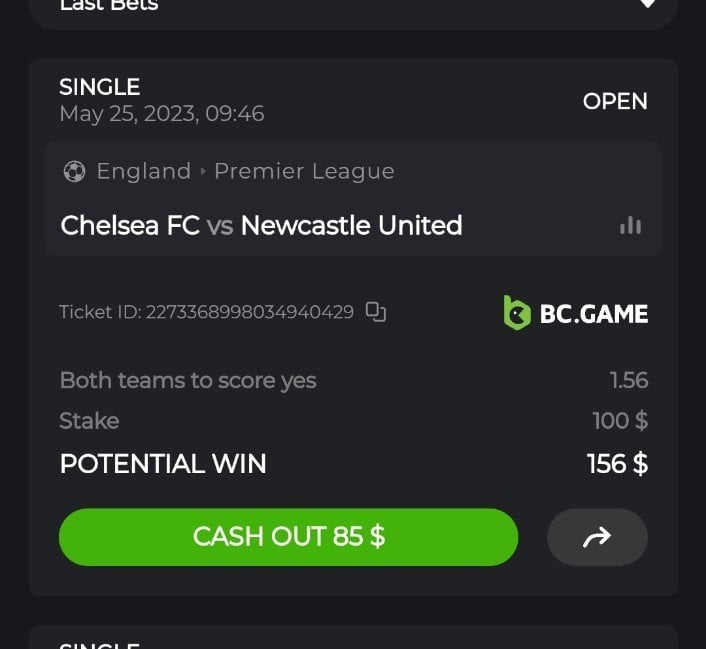Click the share arrow button
706x649 pixels.
point(597,537)
